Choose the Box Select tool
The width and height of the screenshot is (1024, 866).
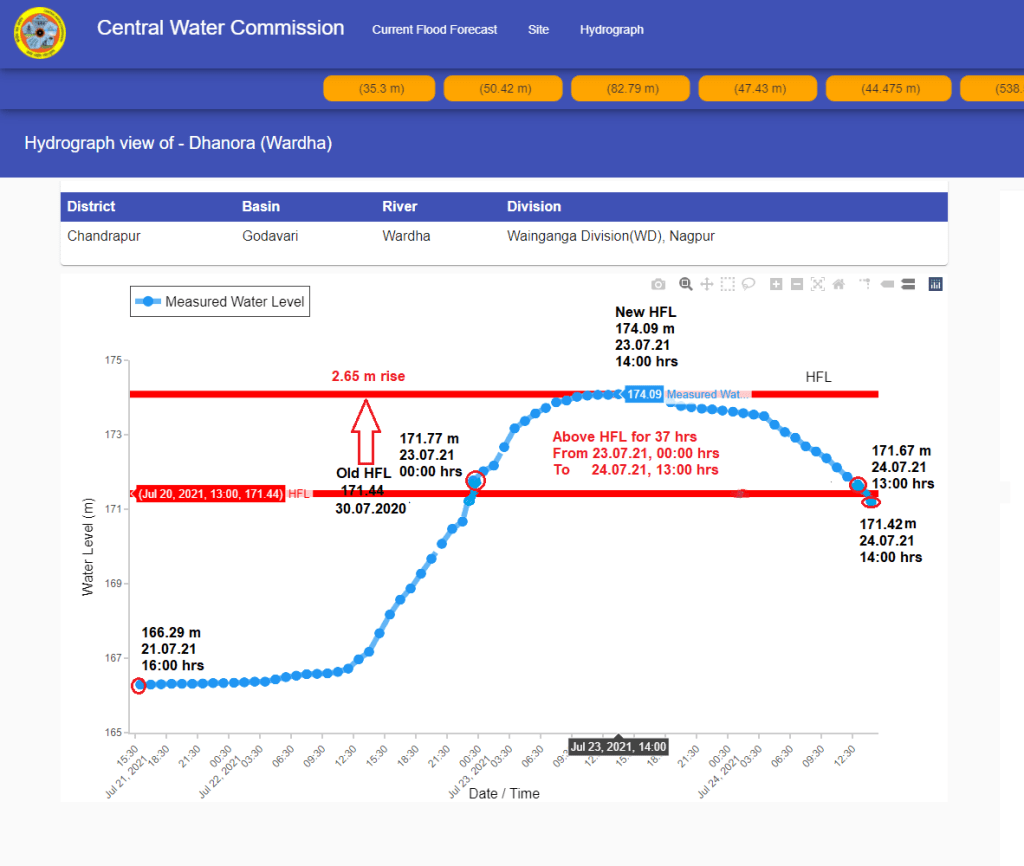(728, 284)
